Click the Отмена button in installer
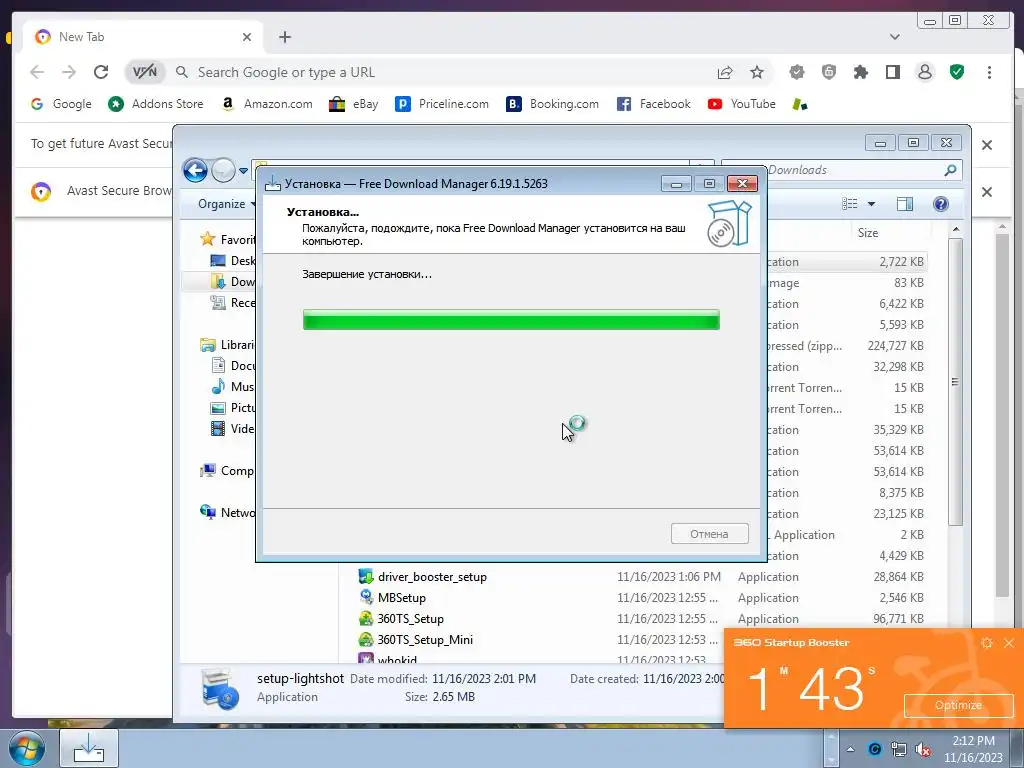Viewport: 1024px width, 768px height. [x=709, y=534]
